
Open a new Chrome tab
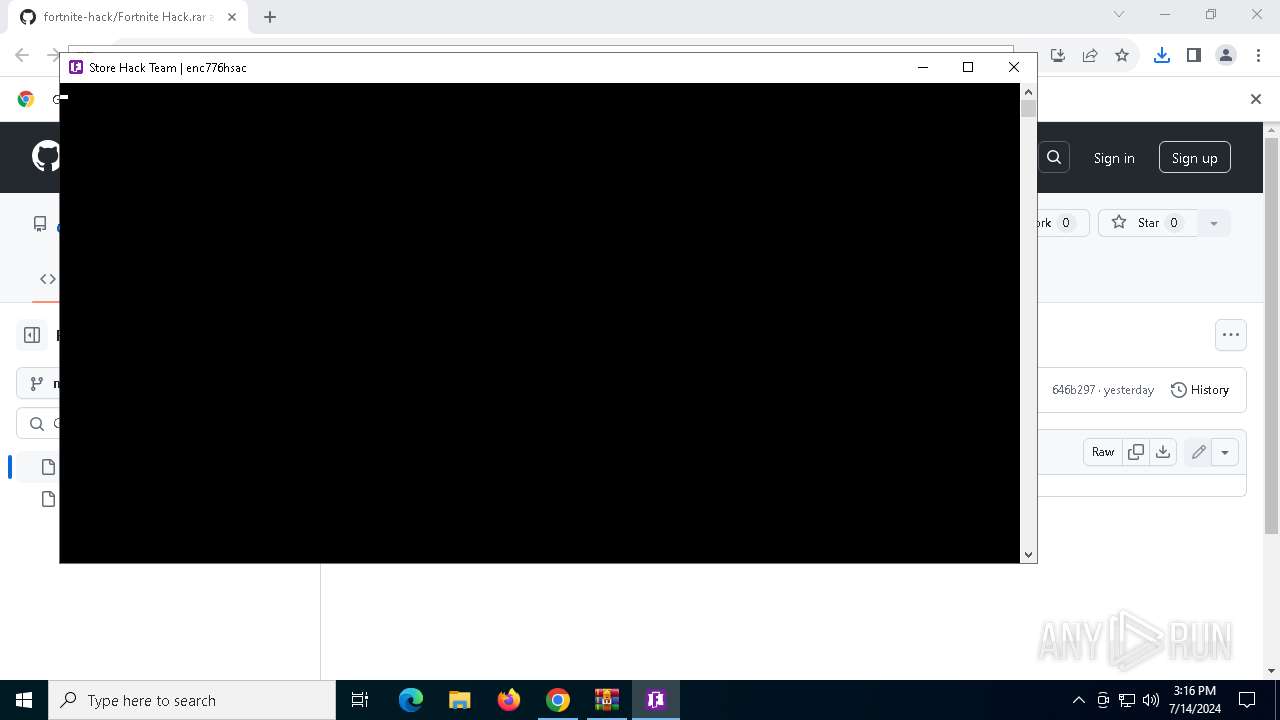click(x=270, y=17)
